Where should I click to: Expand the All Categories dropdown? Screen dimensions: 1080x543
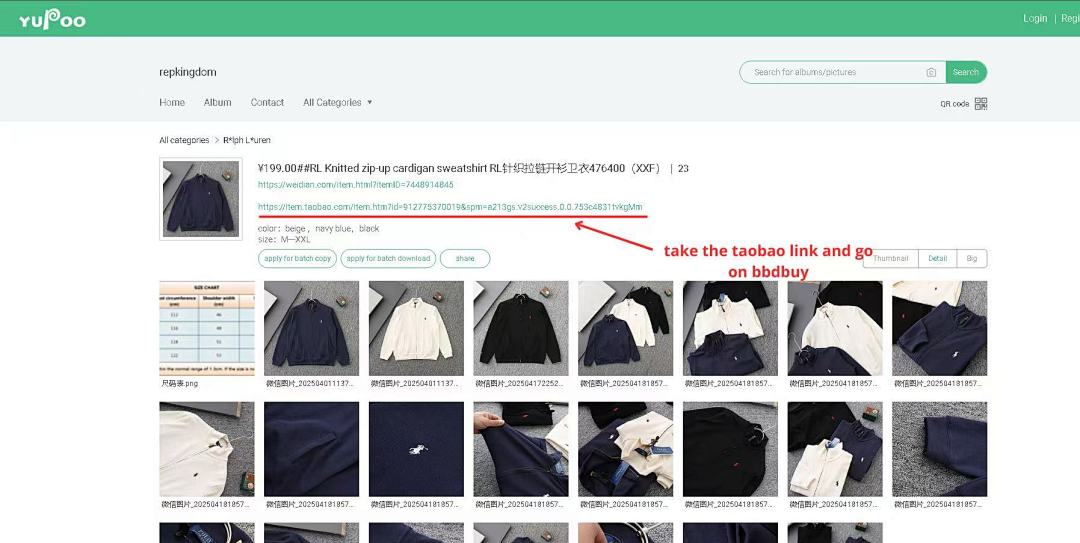(338, 102)
